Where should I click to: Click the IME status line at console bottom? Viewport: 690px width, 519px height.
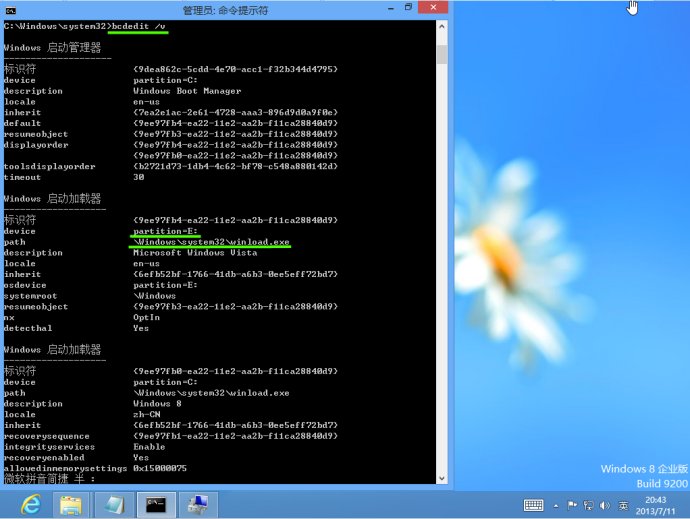pyautogui.click(x=49, y=479)
